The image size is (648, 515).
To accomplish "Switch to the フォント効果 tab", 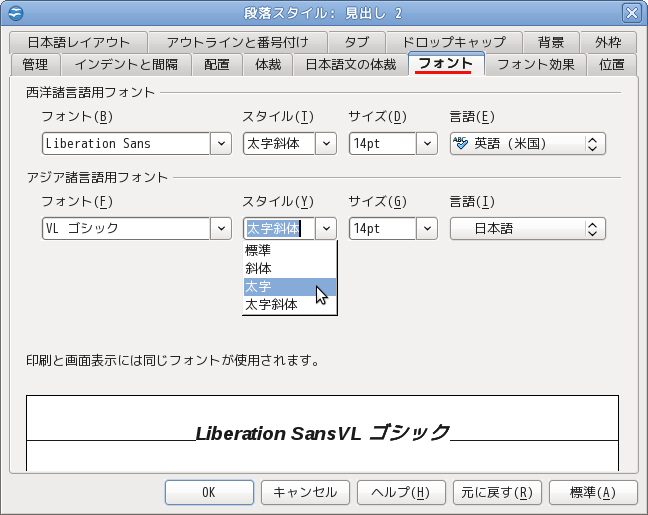I will coord(536,64).
